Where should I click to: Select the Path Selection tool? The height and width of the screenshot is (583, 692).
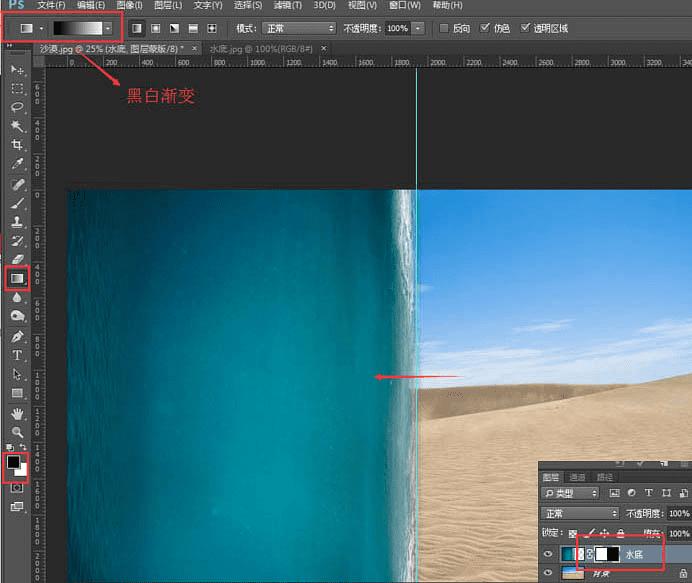[x=17, y=375]
